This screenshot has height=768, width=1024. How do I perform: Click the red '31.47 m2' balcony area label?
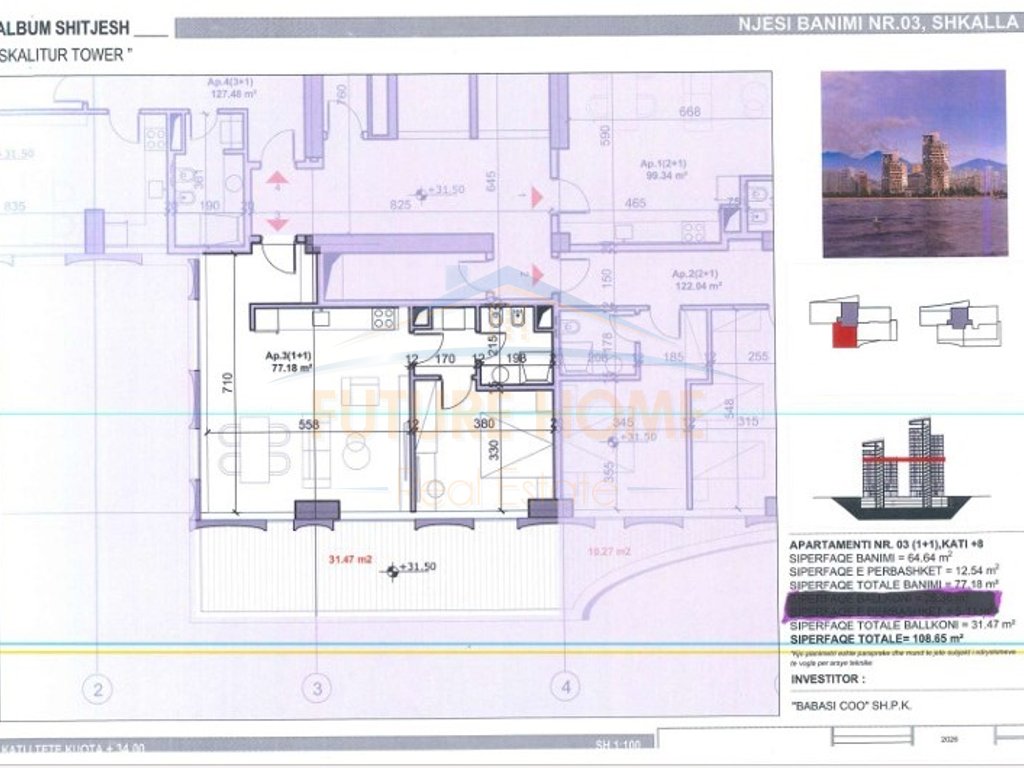350,559
